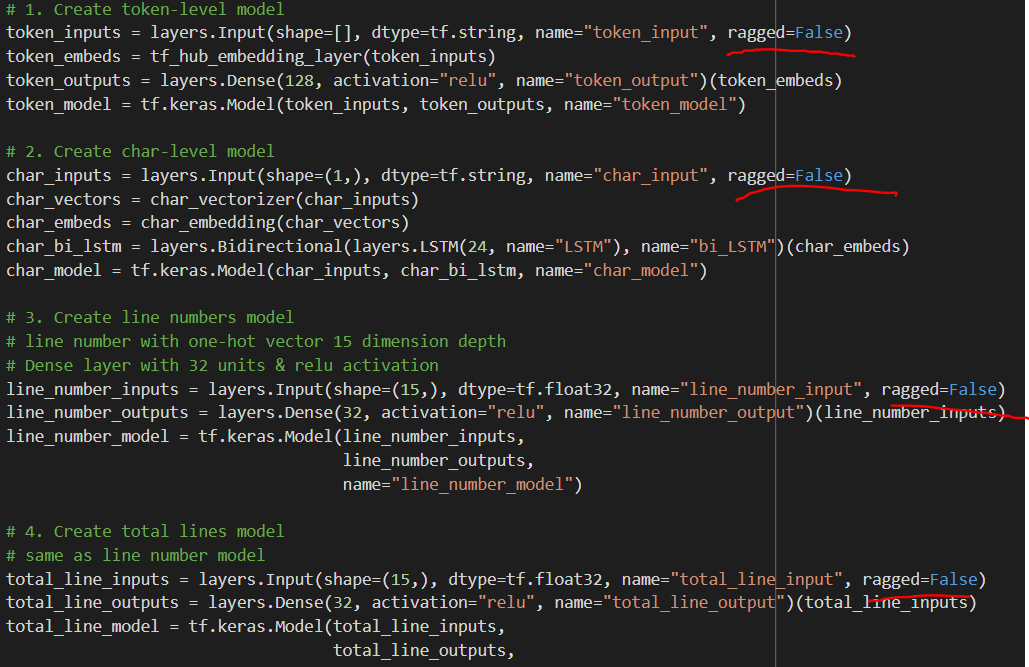Screen dimensions: 1029x667
Task: Click the comment about the one-hot vector 15 dimension depth
Action: tap(256, 341)
